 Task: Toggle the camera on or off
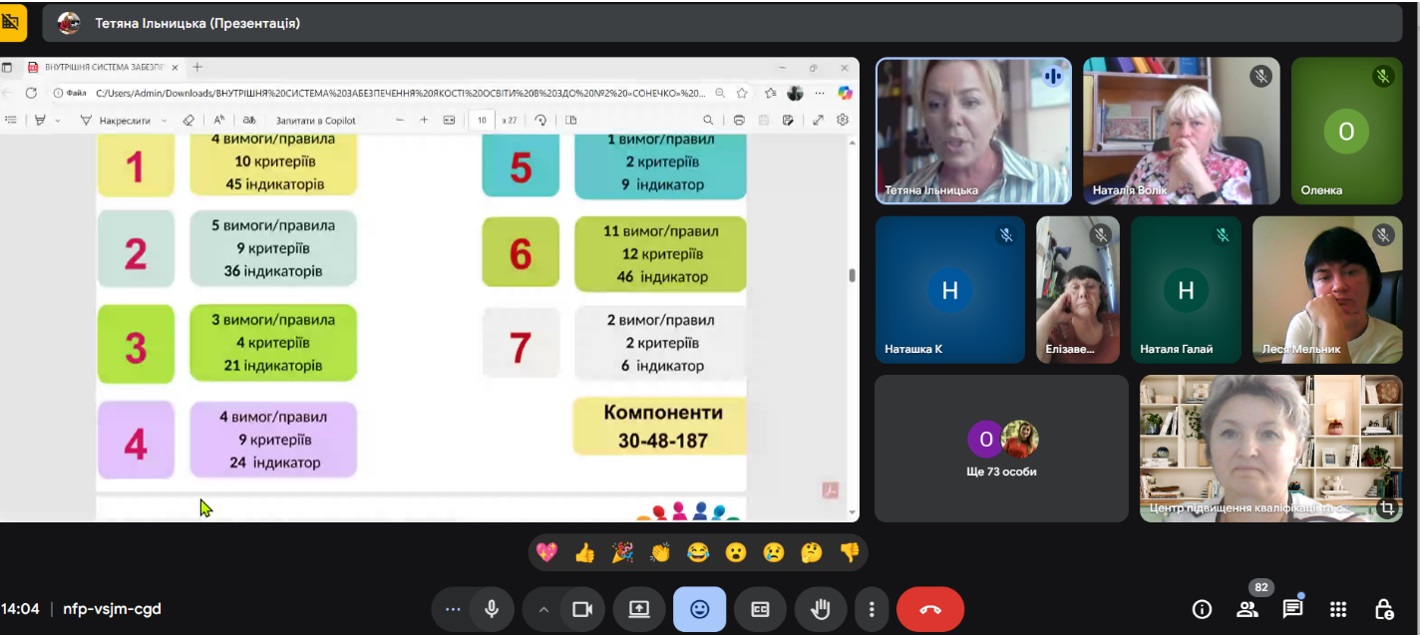click(x=582, y=609)
